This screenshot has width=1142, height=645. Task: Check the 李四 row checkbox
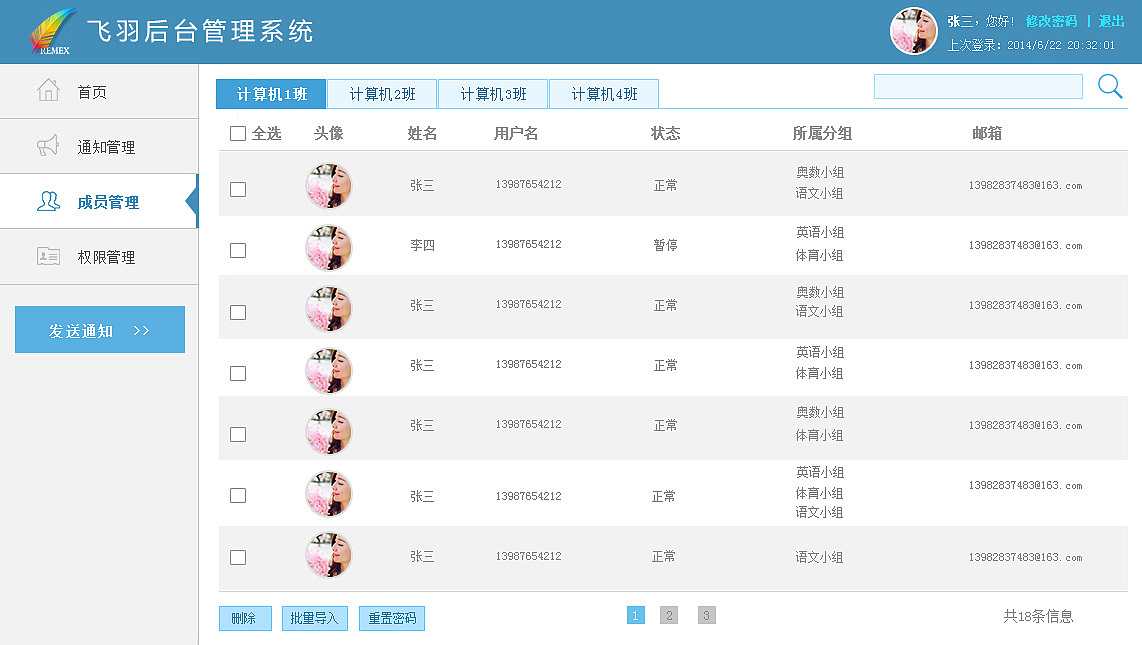(x=237, y=250)
